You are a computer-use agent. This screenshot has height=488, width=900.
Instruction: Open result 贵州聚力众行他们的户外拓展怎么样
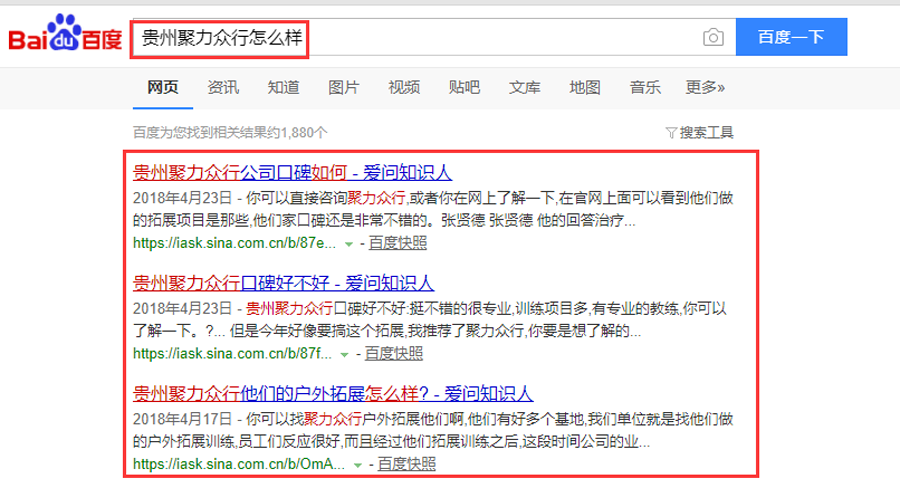333,393
